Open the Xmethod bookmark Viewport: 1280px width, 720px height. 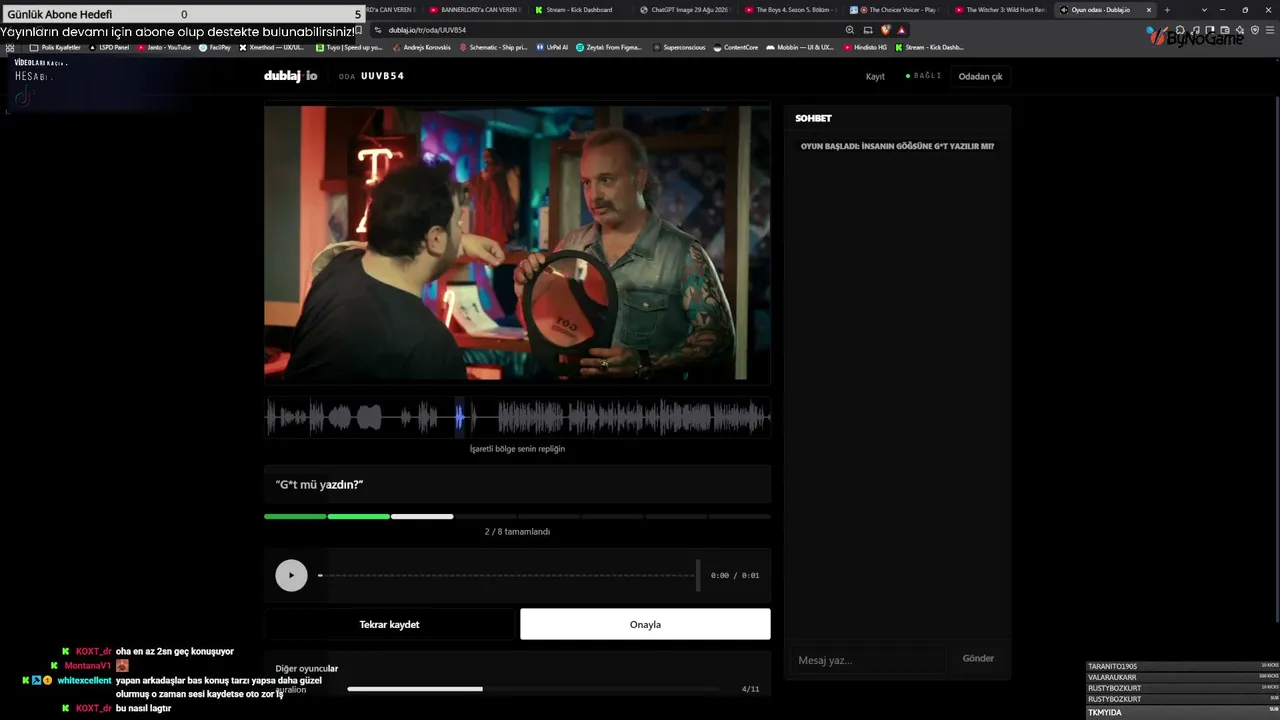coord(272,47)
